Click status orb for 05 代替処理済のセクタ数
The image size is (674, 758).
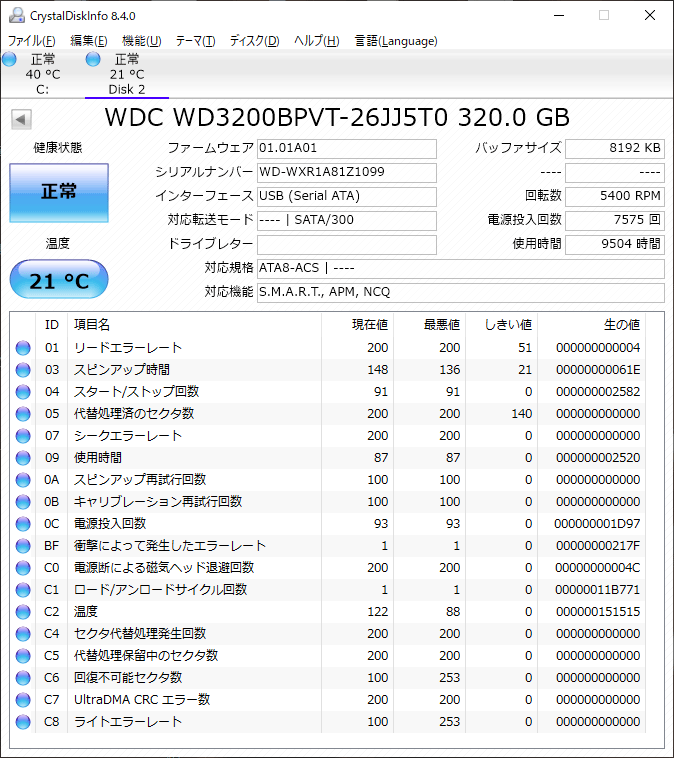23,414
